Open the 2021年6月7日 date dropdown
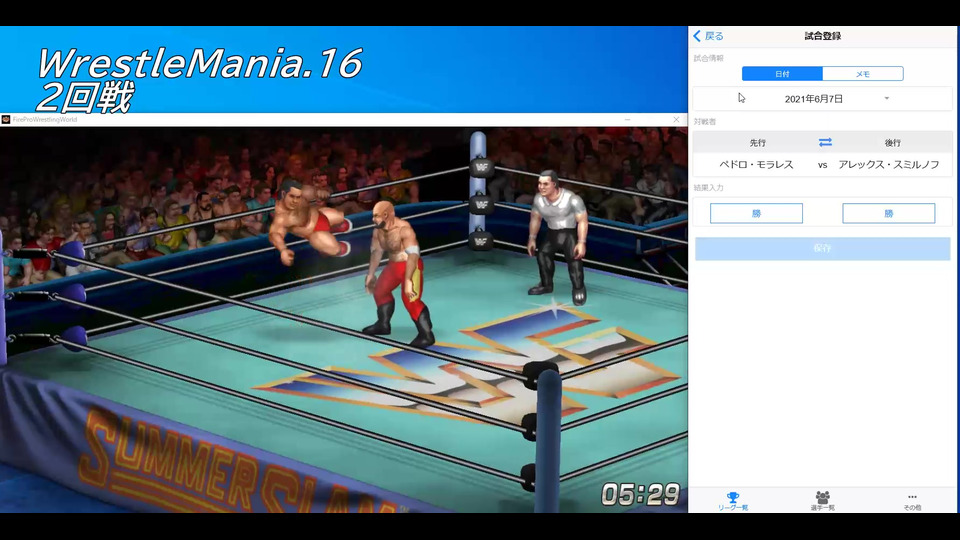Image resolution: width=960 pixels, height=540 pixels. tap(822, 99)
